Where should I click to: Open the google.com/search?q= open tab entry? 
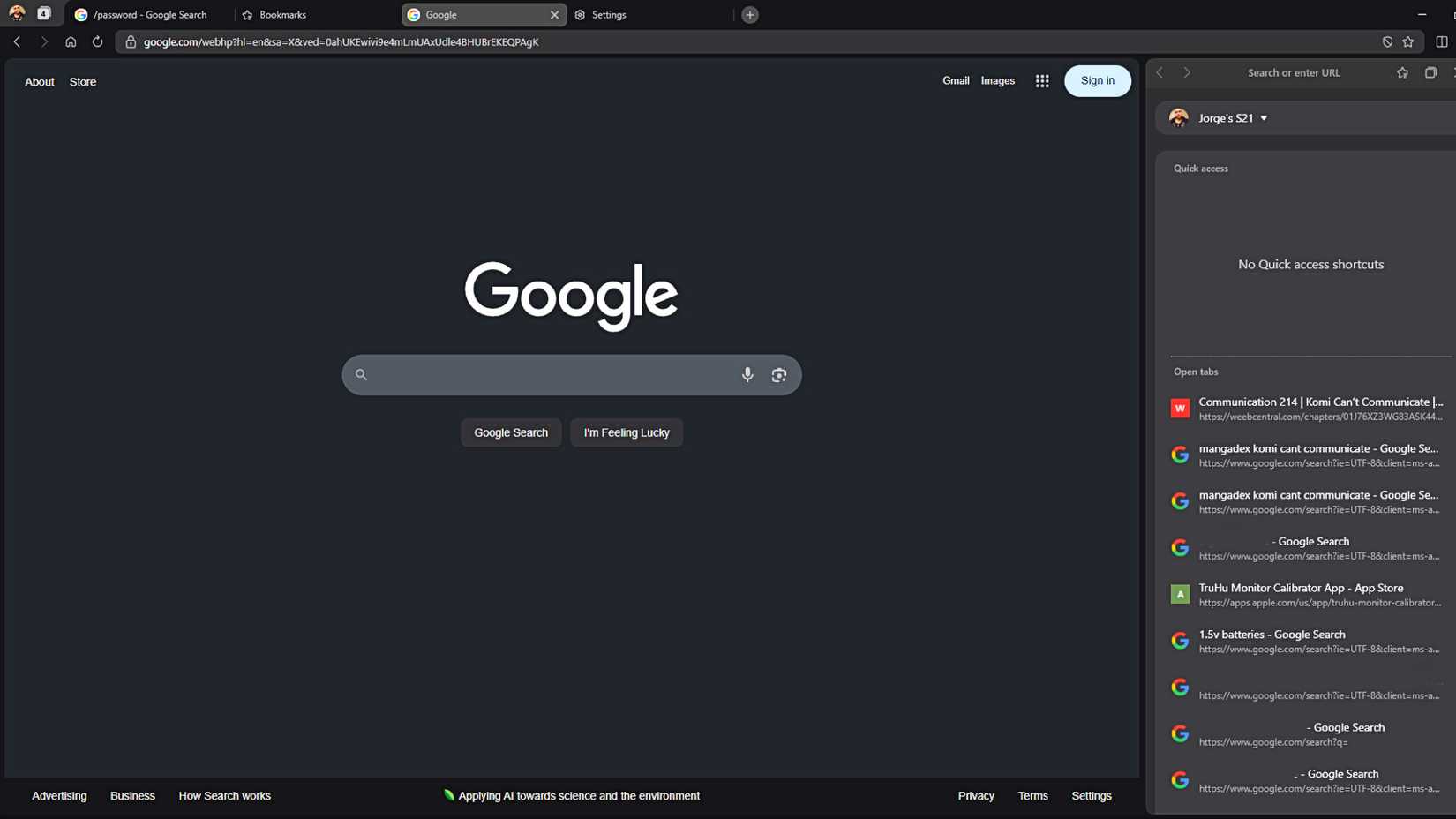pyautogui.click(x=1307, y=734)
